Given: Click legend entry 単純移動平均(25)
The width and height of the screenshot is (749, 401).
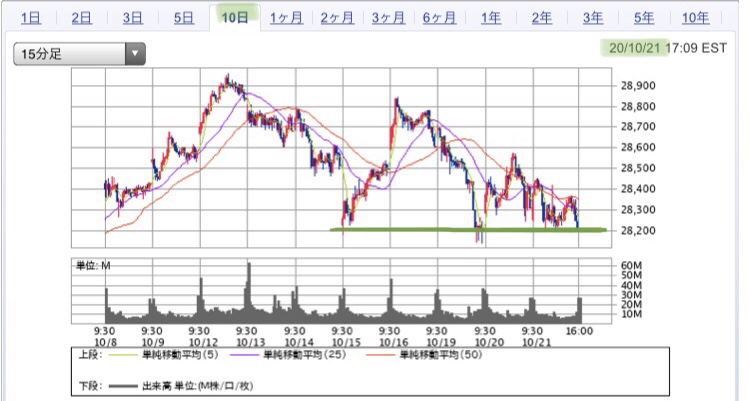Looking at the screenshot, I should [305, 355].
